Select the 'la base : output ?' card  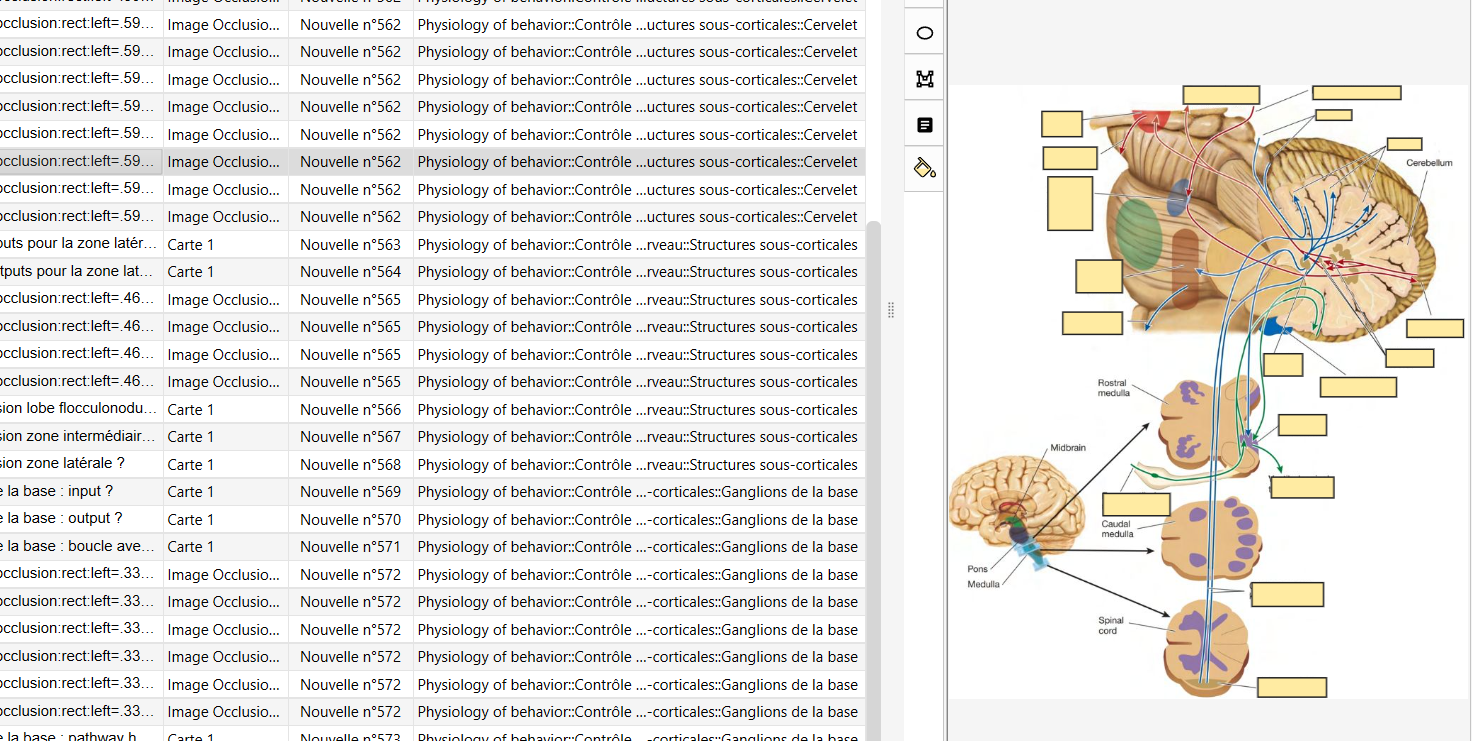click(x=80, y=519)
